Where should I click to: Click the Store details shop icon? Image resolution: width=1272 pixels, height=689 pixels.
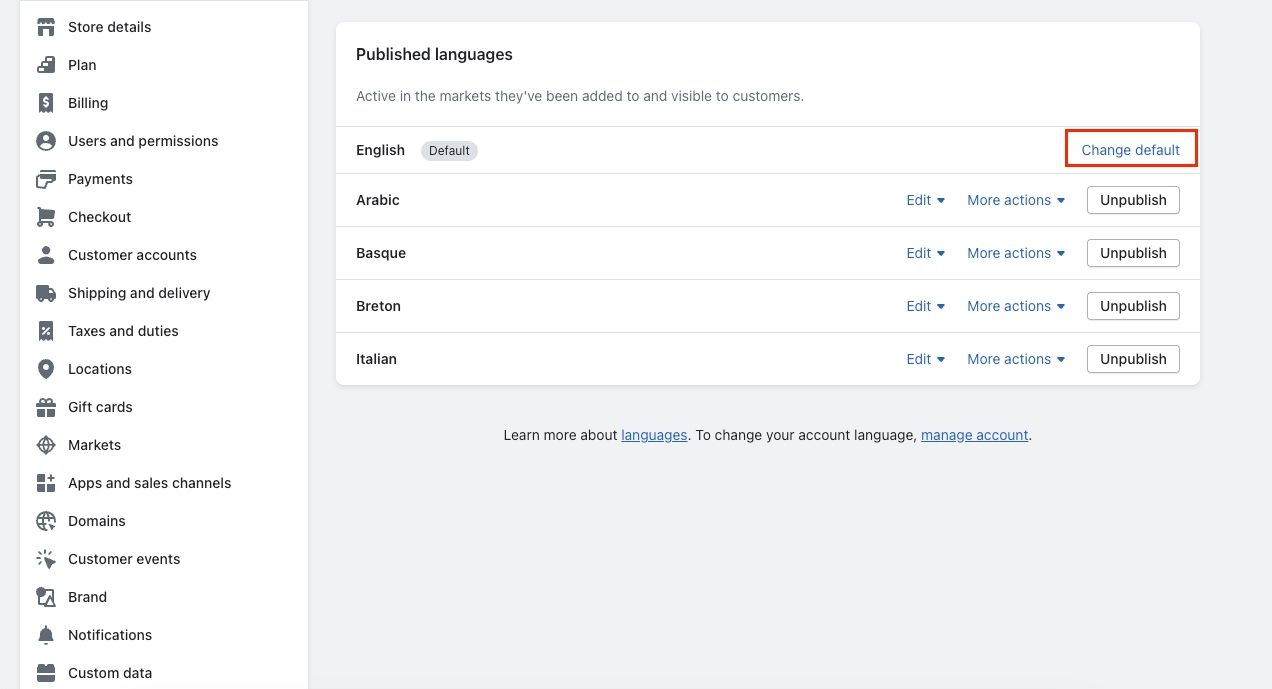click(46, 27)
